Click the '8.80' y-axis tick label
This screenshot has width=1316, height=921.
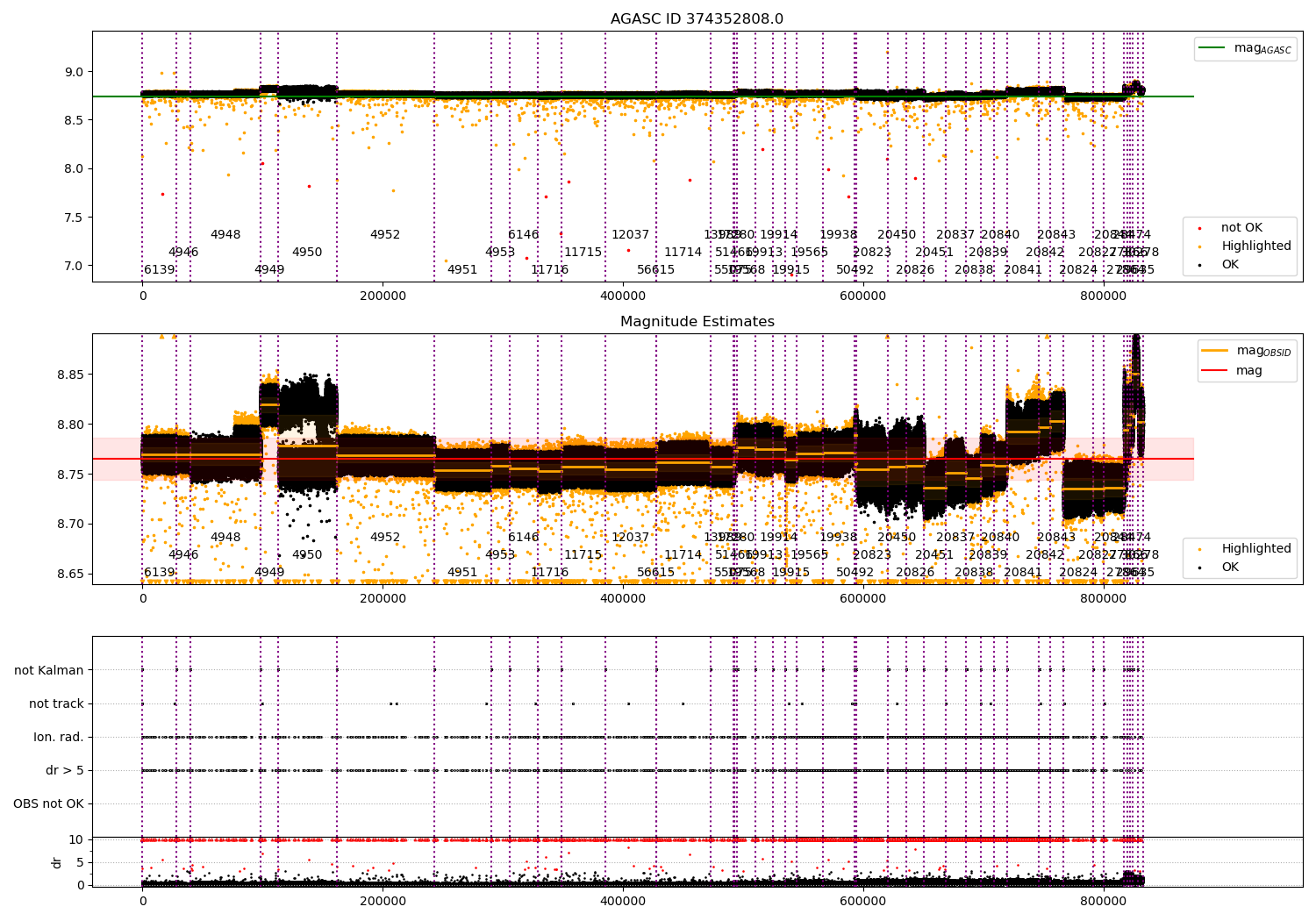(x=70, y=425)
